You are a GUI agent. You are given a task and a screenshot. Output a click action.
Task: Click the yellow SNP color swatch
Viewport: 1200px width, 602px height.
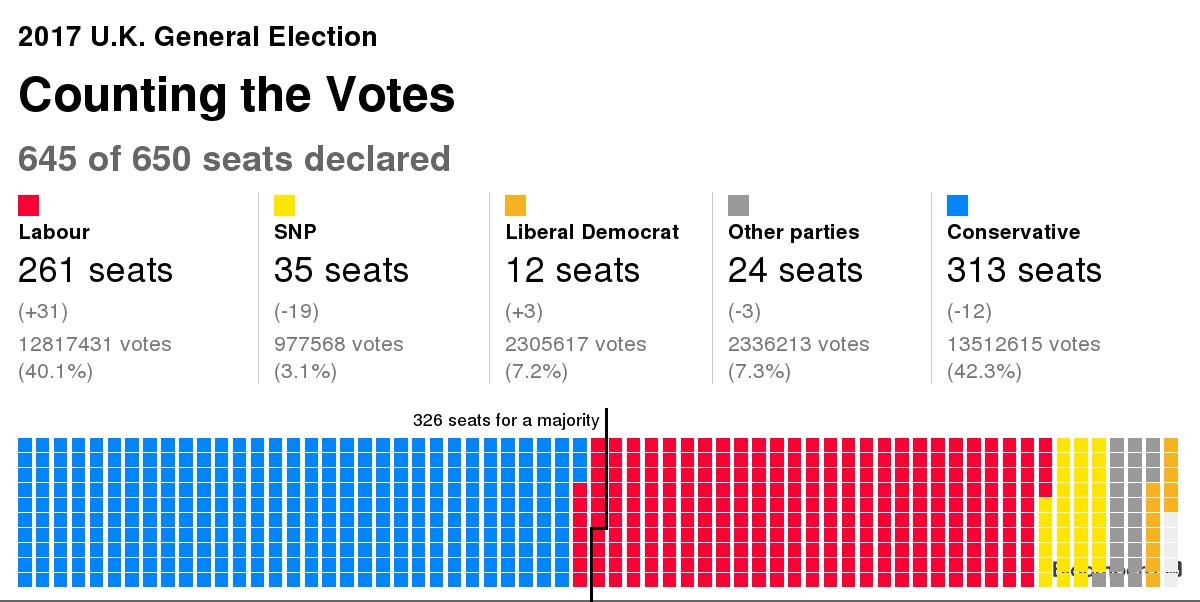(284, 205)
